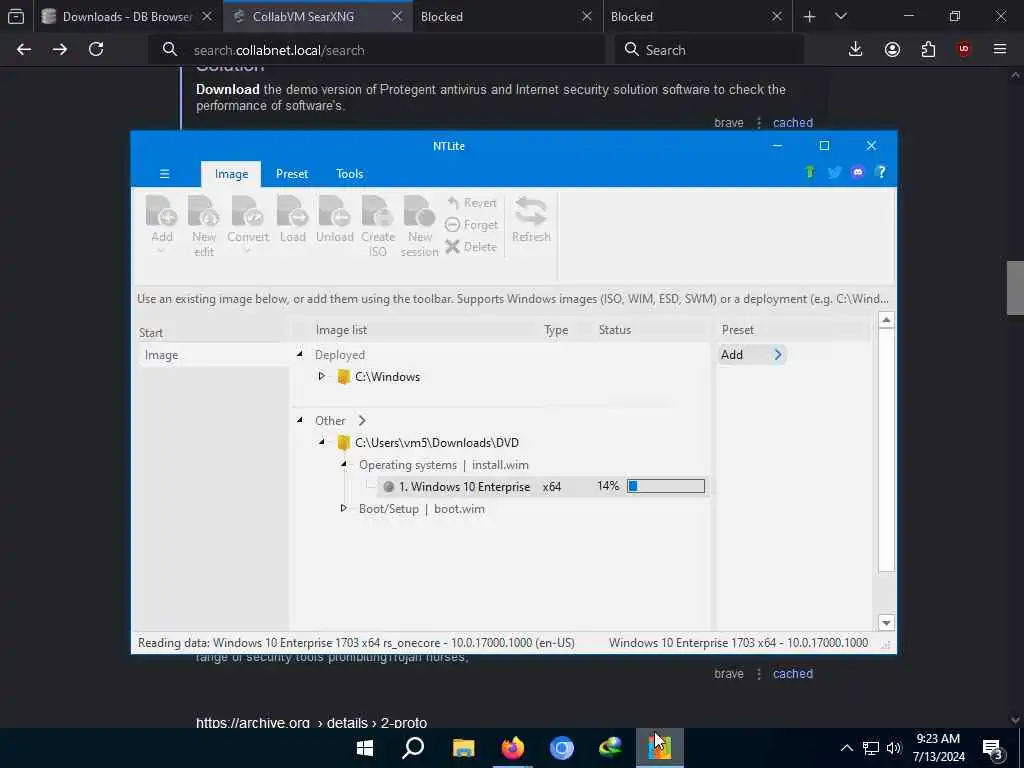Viewport: 1024px width, 768px height.
Task: Reload the browser page
Action: [96, 50]
